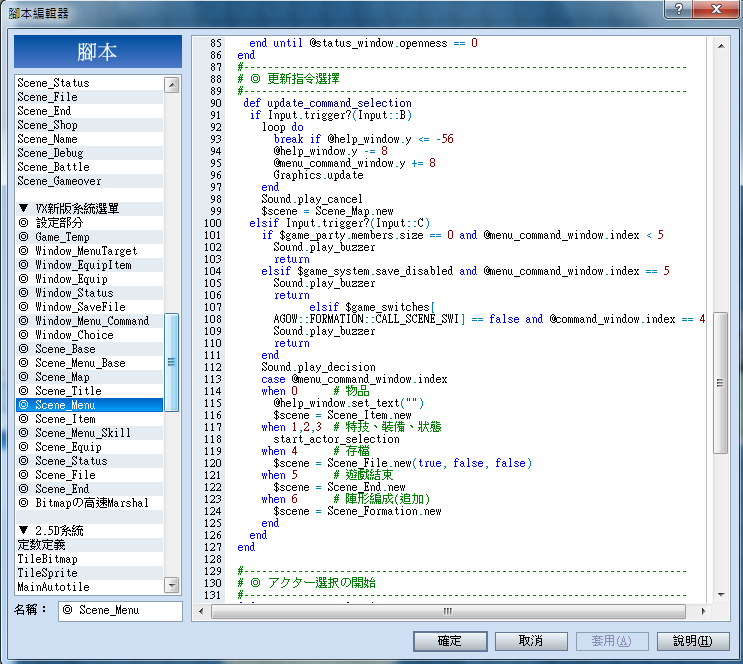Click the script list scrollbar thumb
The image size is (743, 664).
coord(172,362)
